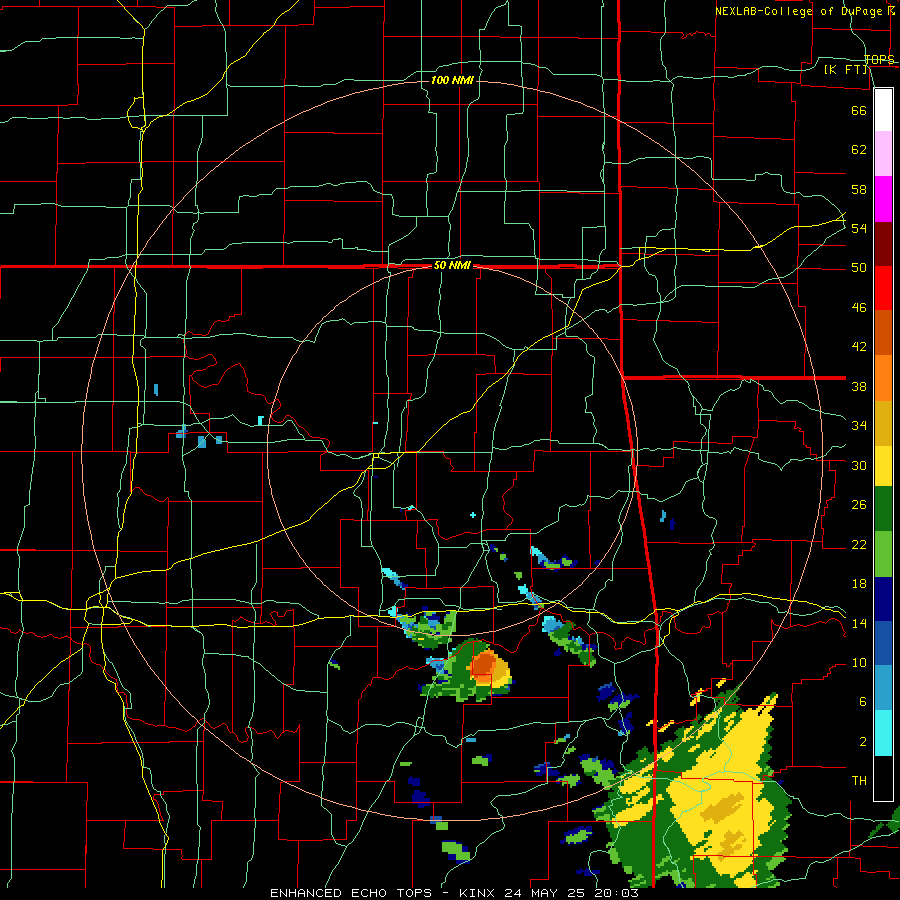Click the orange storm core echo
Viewport: 900px width, 900px height.
click(483, 666)
